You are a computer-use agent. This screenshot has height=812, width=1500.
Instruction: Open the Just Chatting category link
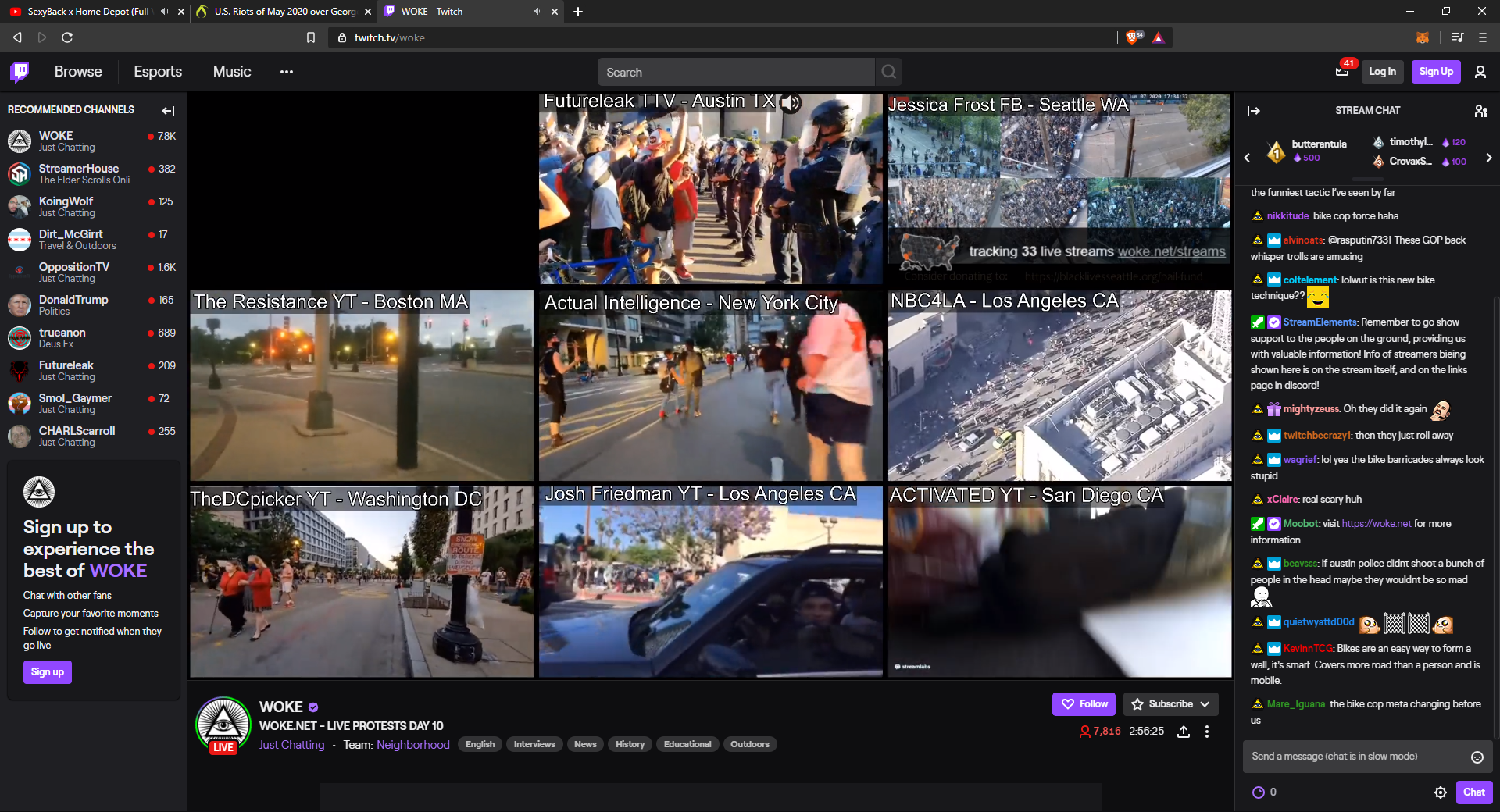[291, 745]
